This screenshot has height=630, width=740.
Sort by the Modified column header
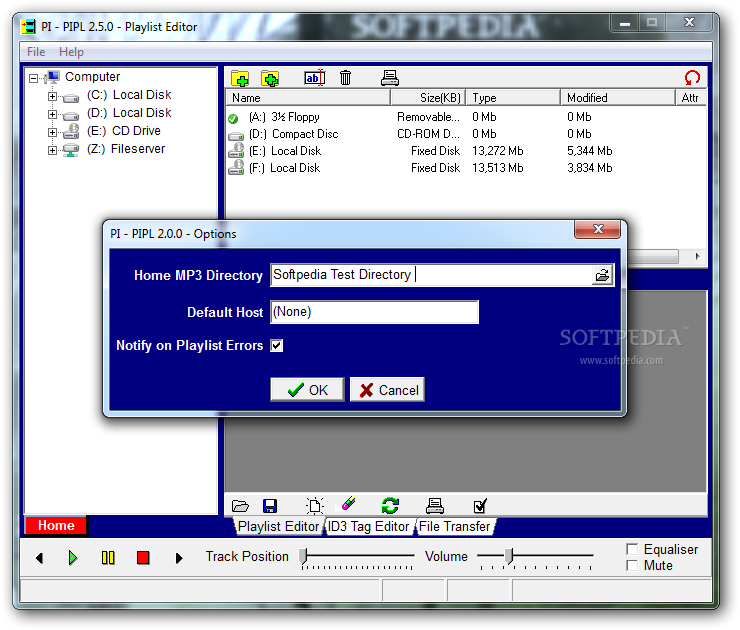click(618, 98)
